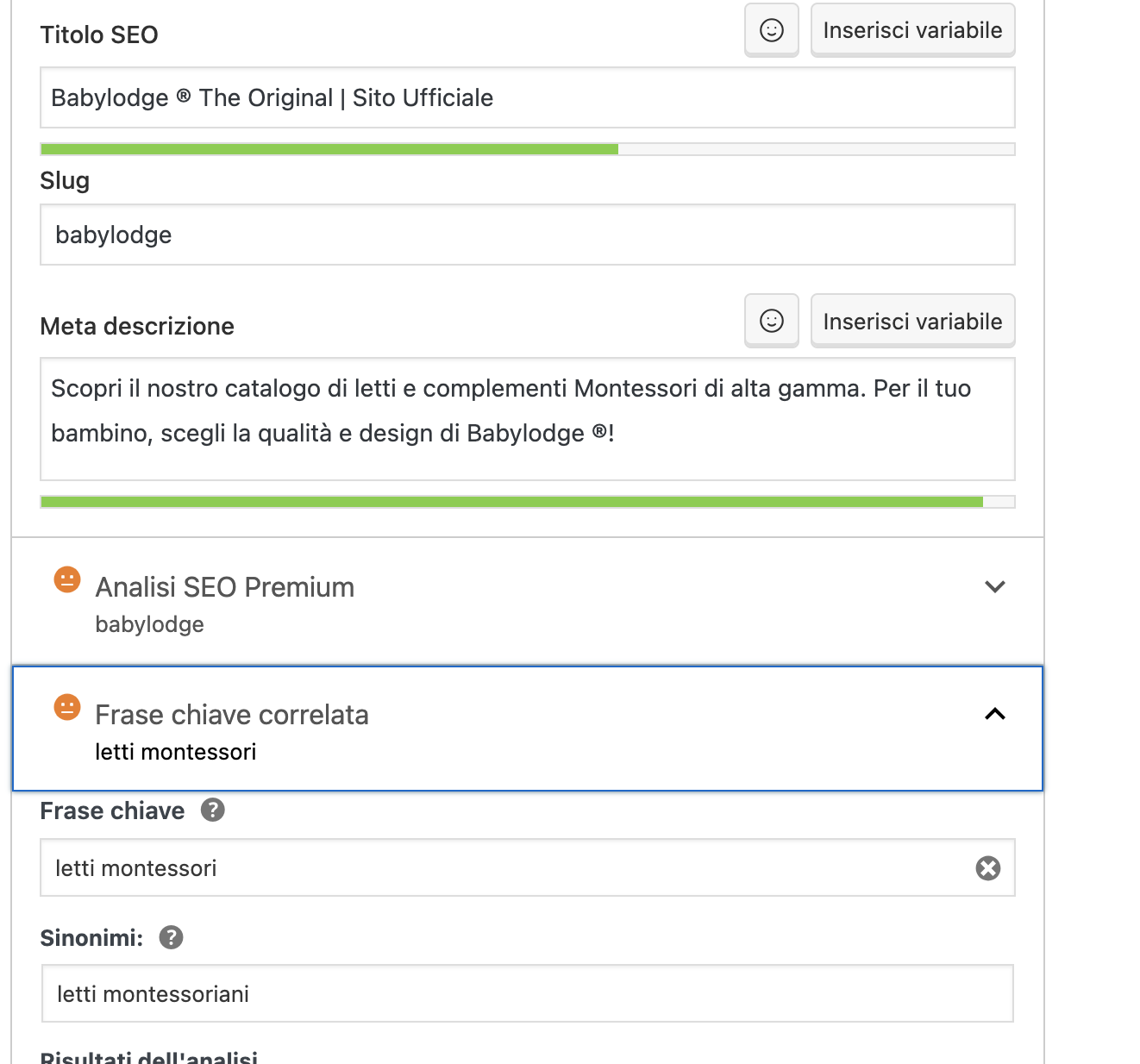Viewport: 1140px width, 1064px height.
Task: Open emoji picker for Meta descrizione
Action: (772, 321)
